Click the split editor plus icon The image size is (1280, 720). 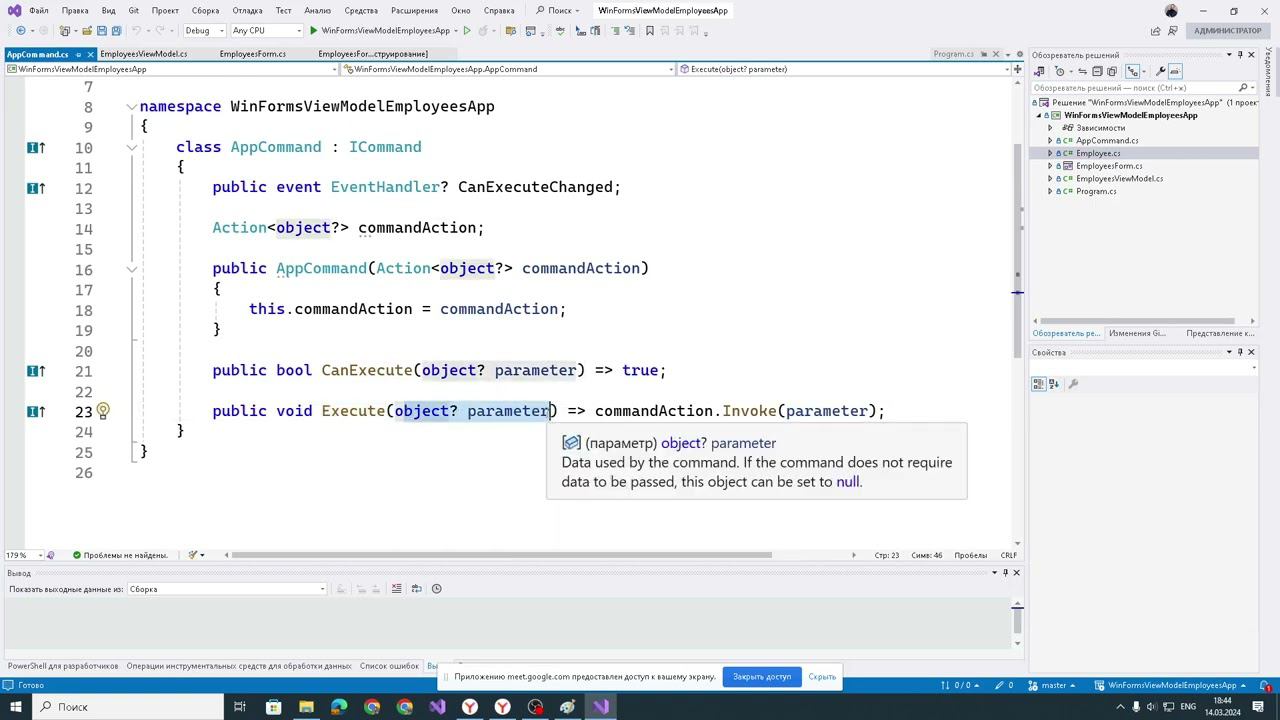[x=1017, y=69]
